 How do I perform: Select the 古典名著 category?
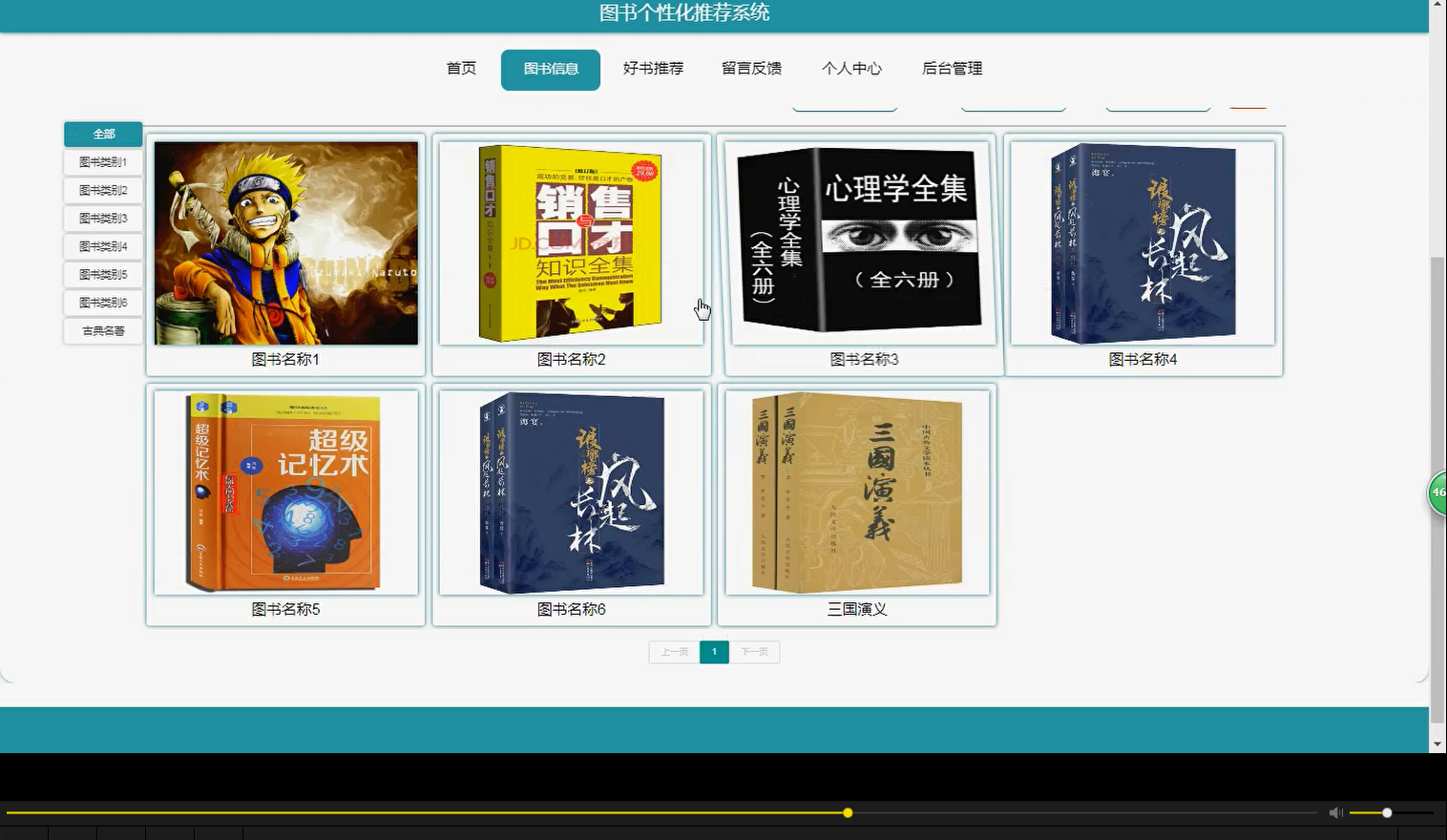pos(103,330)
